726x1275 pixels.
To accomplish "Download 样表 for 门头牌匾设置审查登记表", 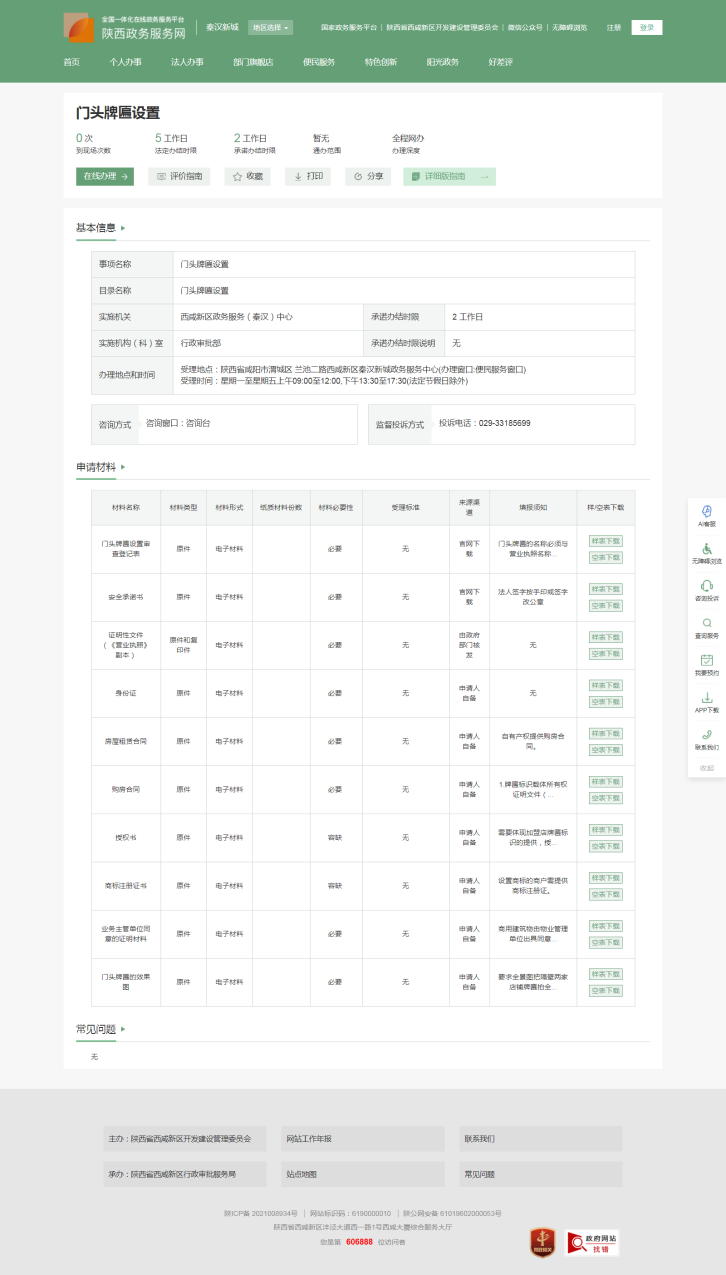I will [605, 541].
